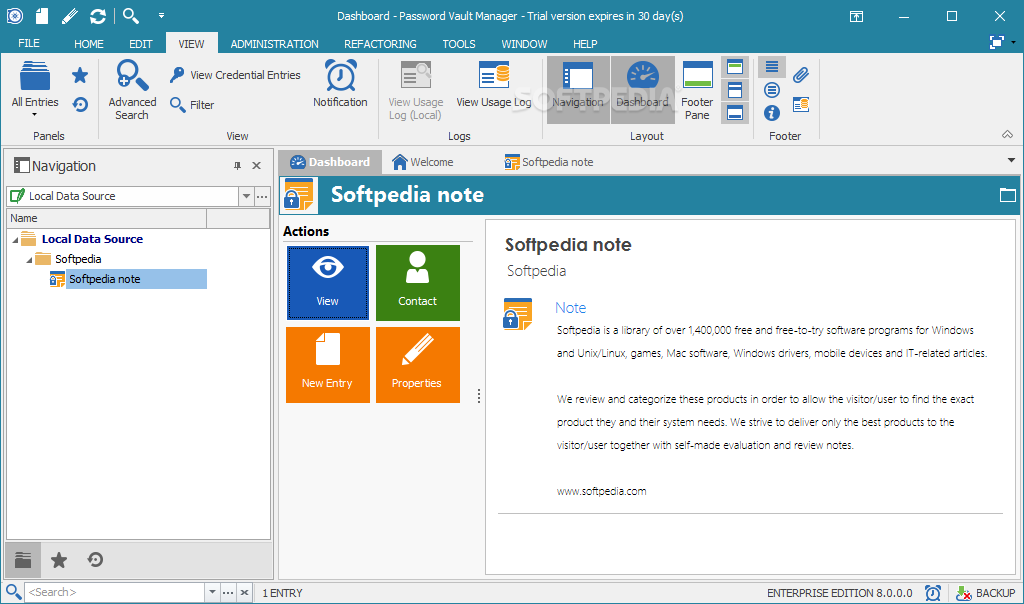Toggle the Dashboard layout pane
The image size is (1024, 604).
(643, 89)
